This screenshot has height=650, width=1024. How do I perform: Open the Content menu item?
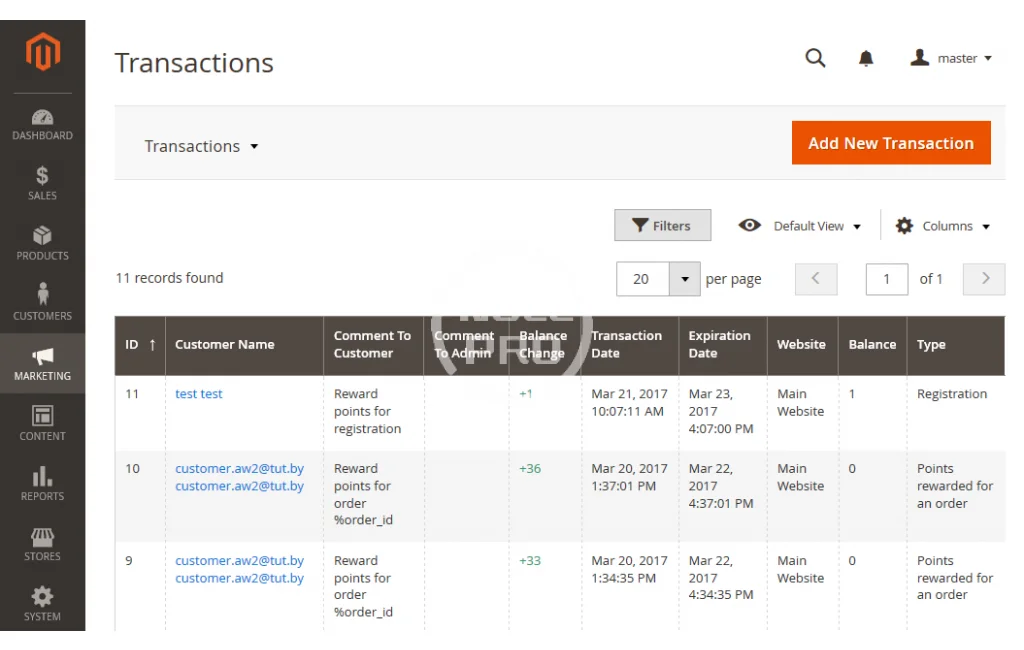coord(42,424)
